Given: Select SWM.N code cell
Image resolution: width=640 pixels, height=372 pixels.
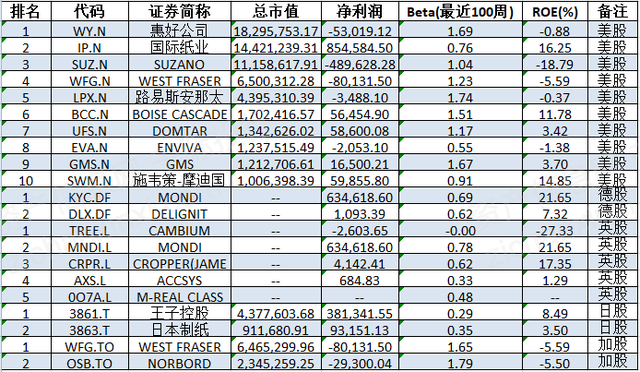Looking at the screenshot, I should click(x=90, y=180).
